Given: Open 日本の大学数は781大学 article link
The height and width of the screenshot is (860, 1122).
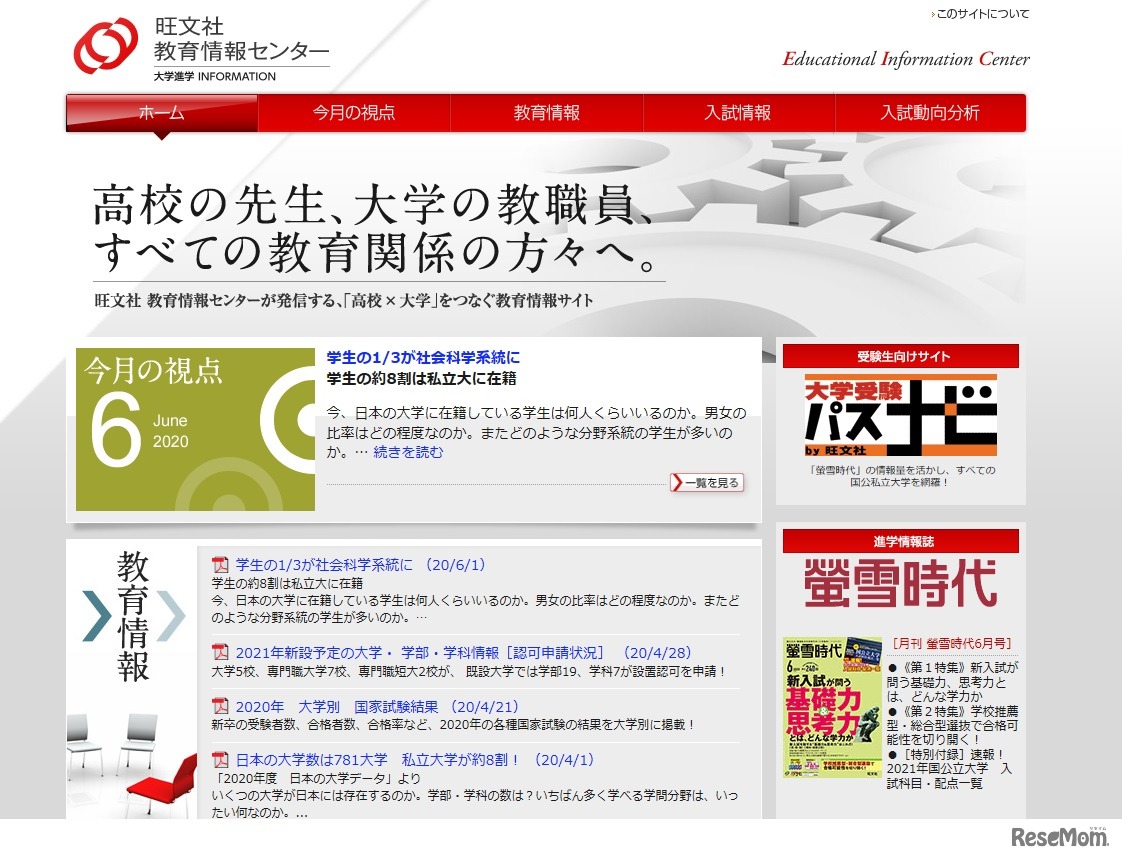Looking at the screenshot, I should 415,760.
